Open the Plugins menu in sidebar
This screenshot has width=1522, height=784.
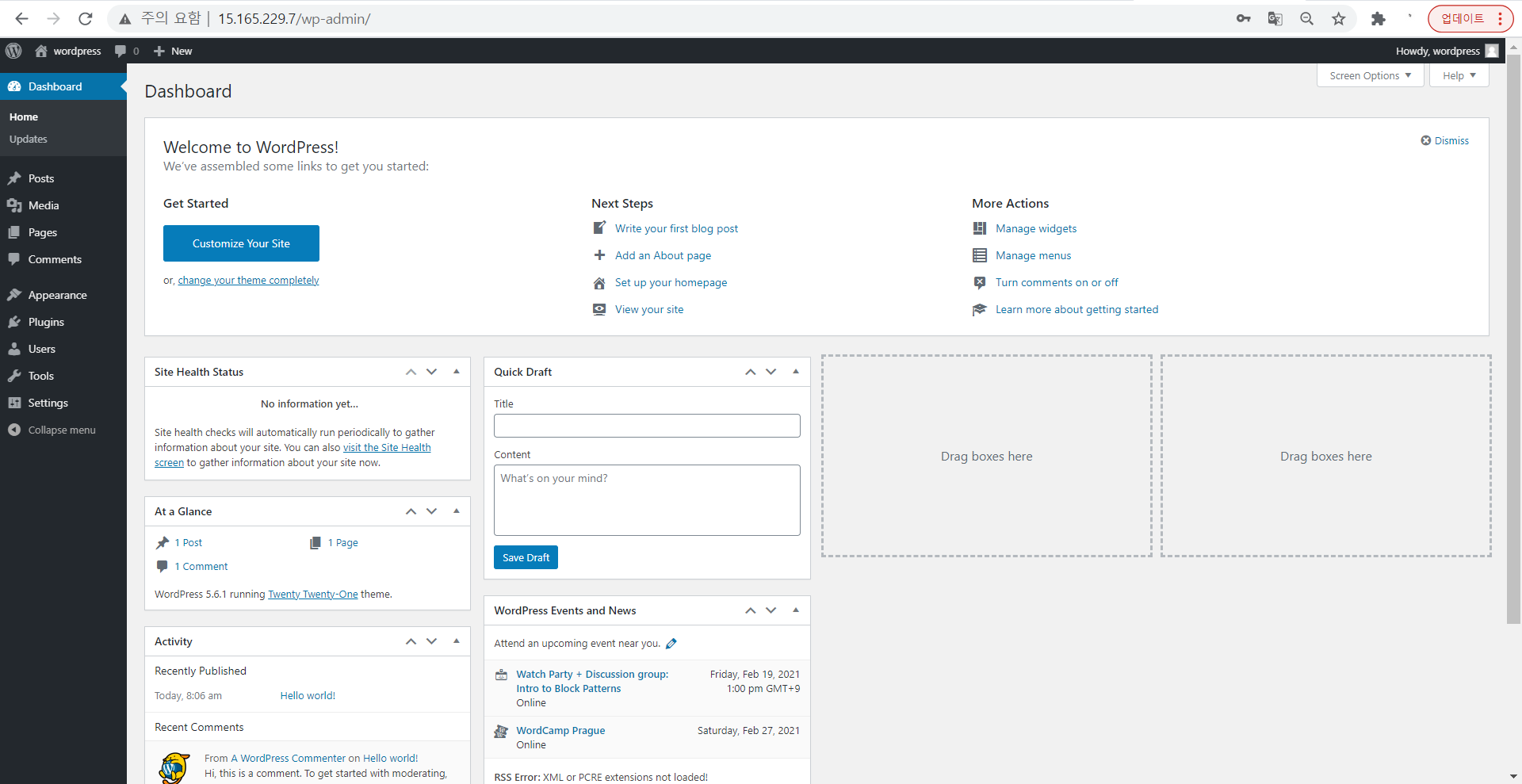(x=63, y=322)
